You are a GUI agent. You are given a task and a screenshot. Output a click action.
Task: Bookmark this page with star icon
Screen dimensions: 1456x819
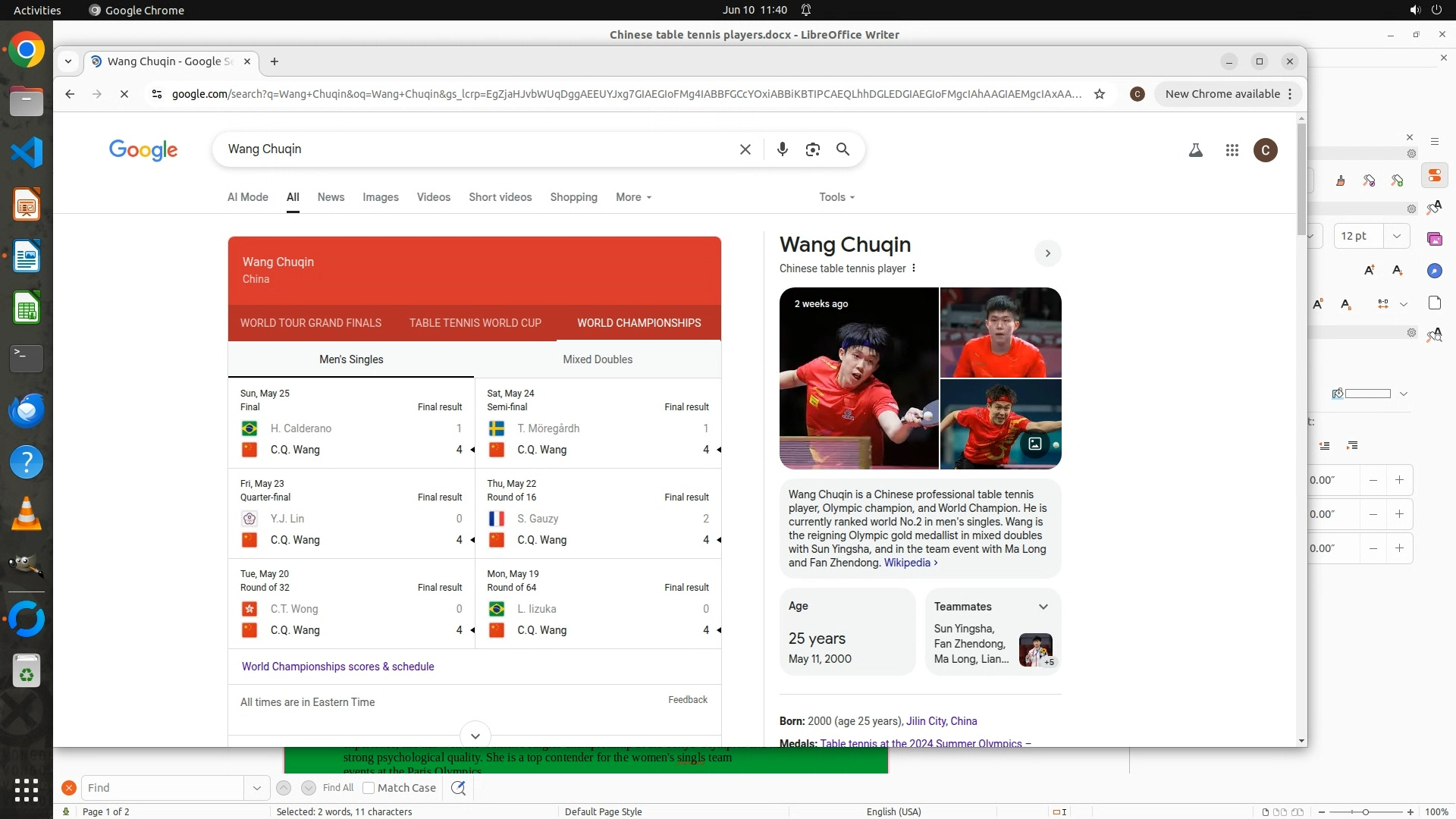[1099, 94]
